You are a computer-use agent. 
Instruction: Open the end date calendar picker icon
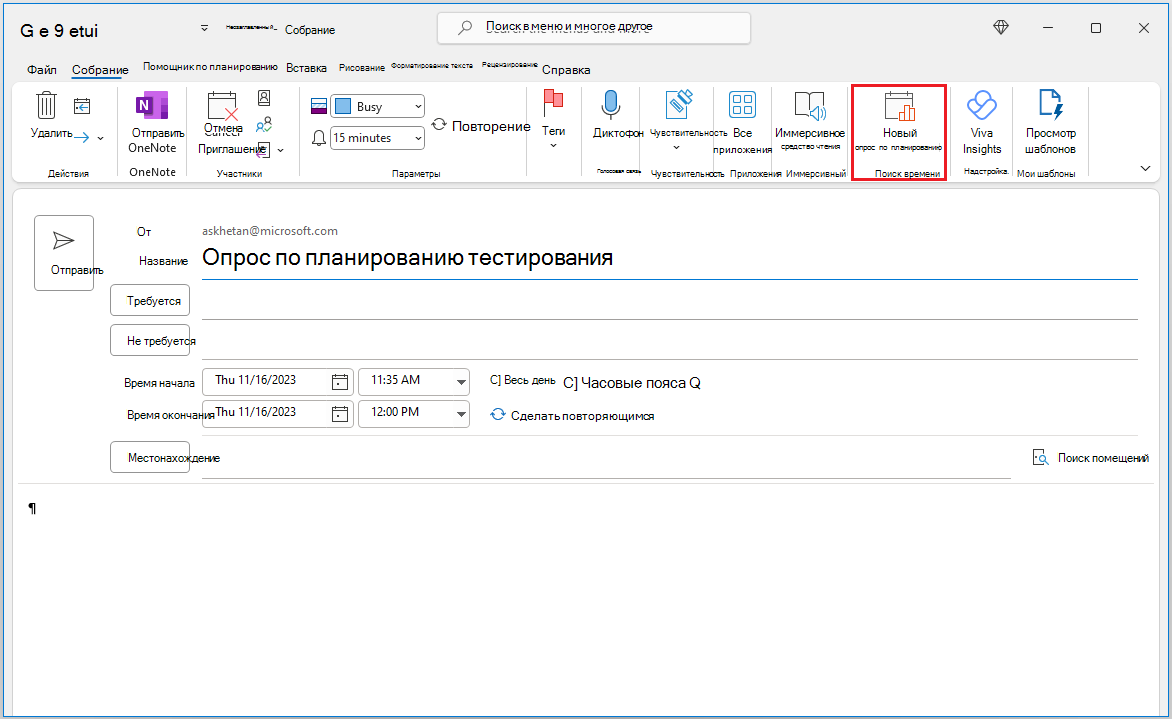(340, 413)
